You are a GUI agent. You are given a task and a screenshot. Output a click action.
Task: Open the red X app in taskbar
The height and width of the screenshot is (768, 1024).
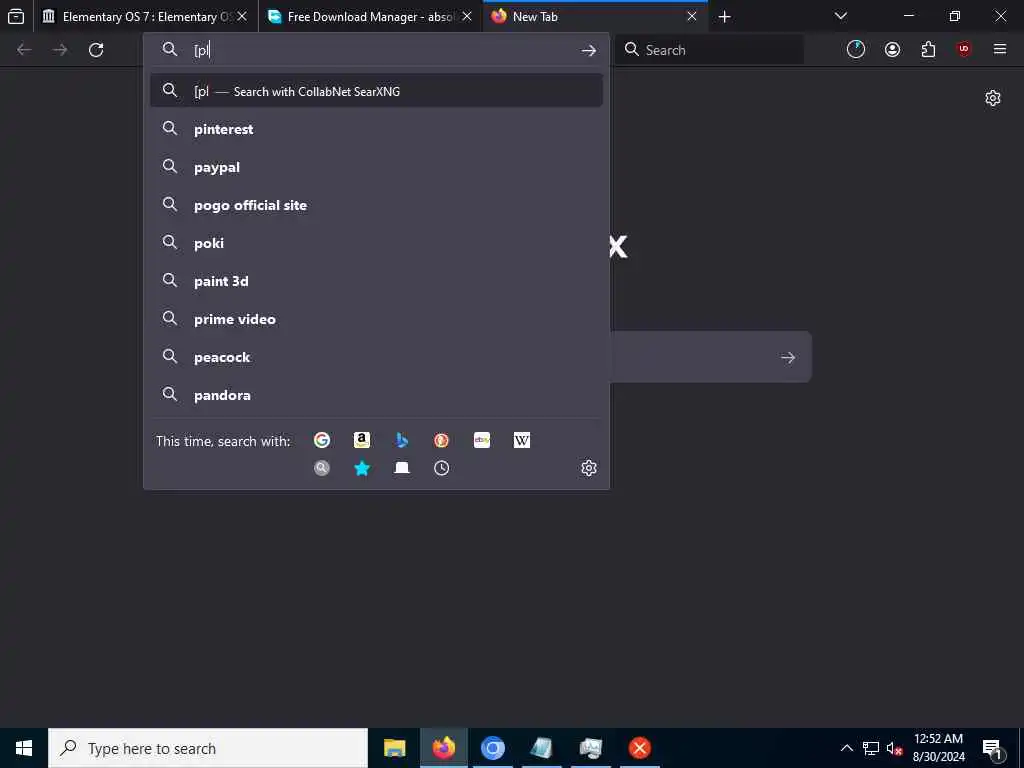click(x=639, y=748)
